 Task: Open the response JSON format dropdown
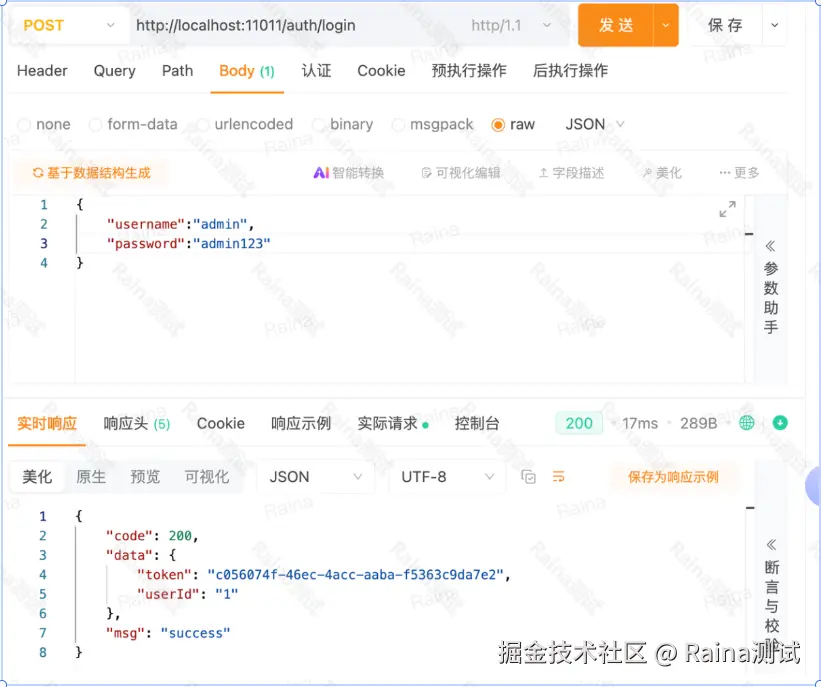pyautogui.click(x=316, y=477)
